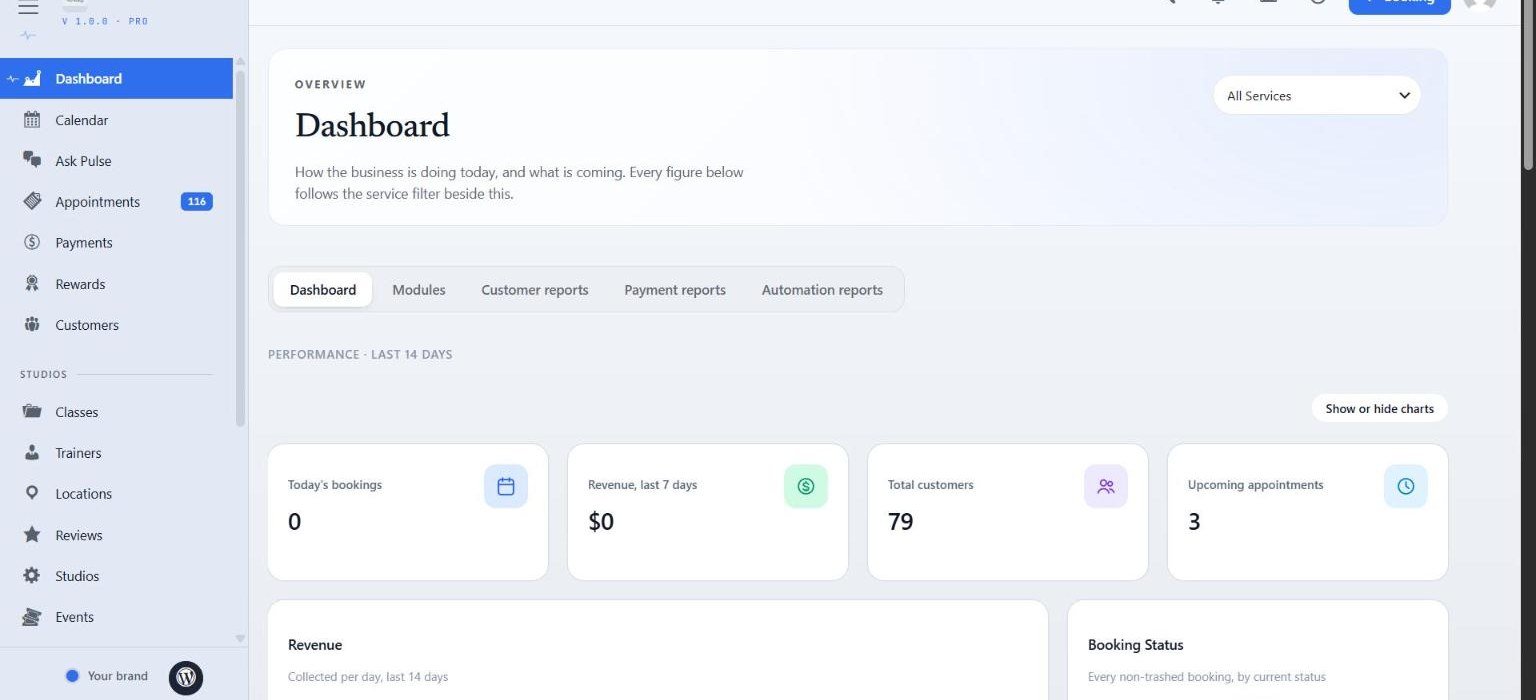The height and width of the screenshot is (700, 1536).
Task: Click the Rewards medal icon
Action: click(x=32, y=284)
